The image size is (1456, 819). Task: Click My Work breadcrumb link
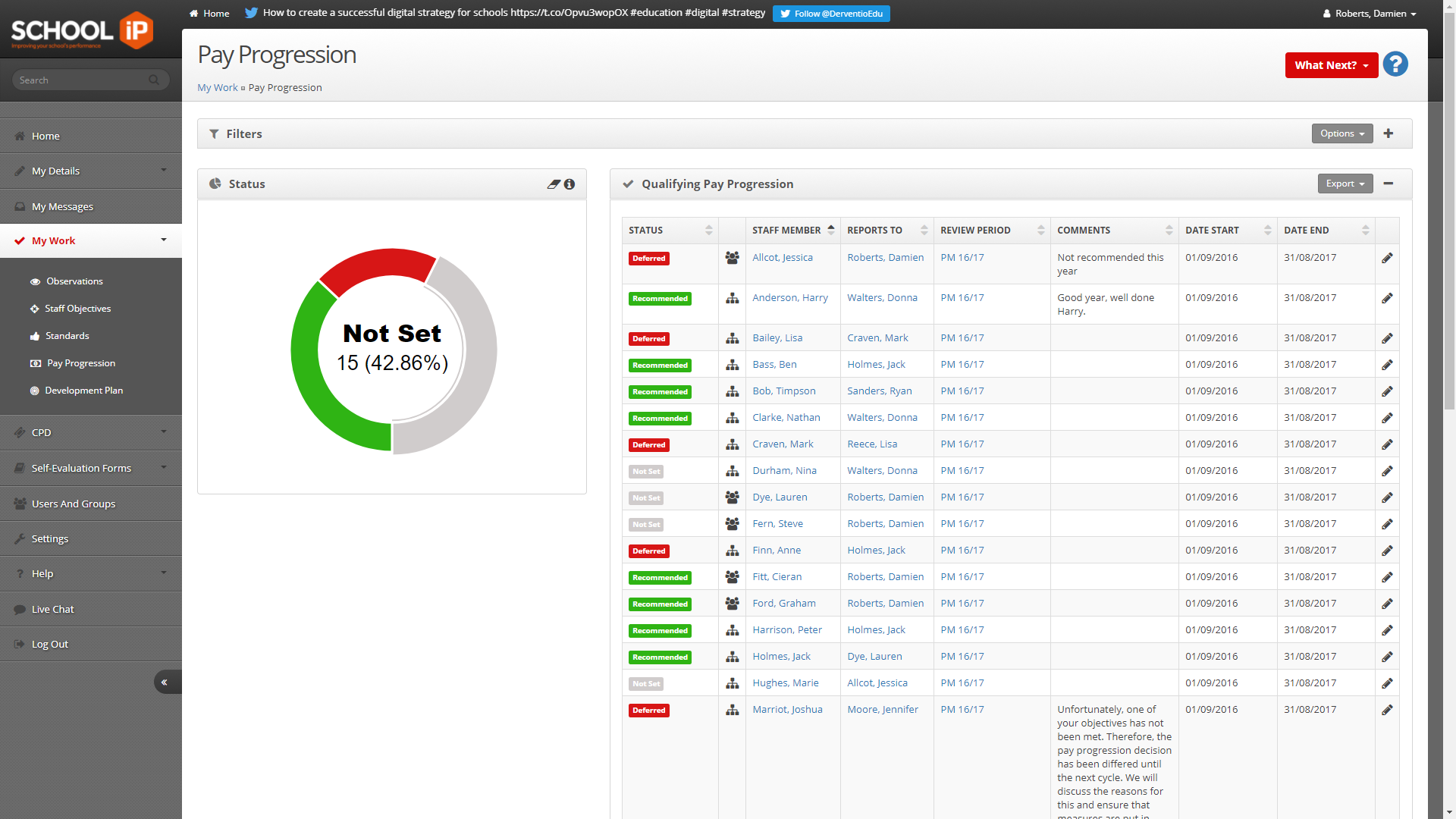pyautogui.click(x=218, y=88)
